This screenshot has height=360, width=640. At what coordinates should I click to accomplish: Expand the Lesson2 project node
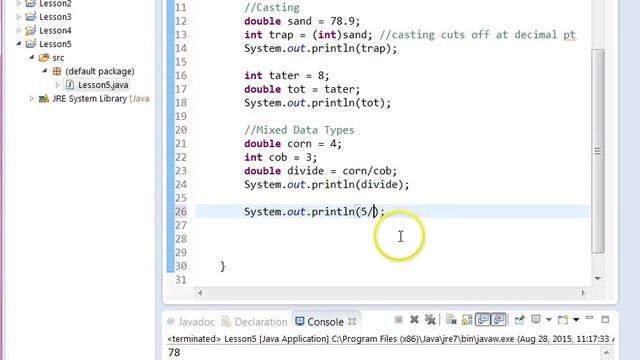[x=18, y=4]
